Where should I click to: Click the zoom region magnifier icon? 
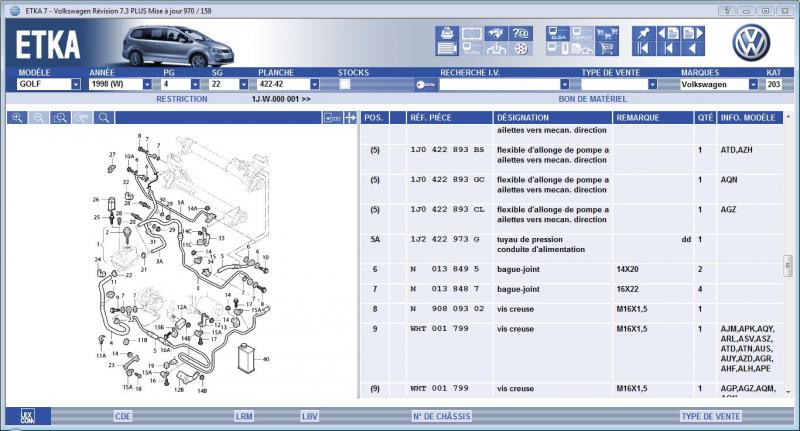pos(60,118)
